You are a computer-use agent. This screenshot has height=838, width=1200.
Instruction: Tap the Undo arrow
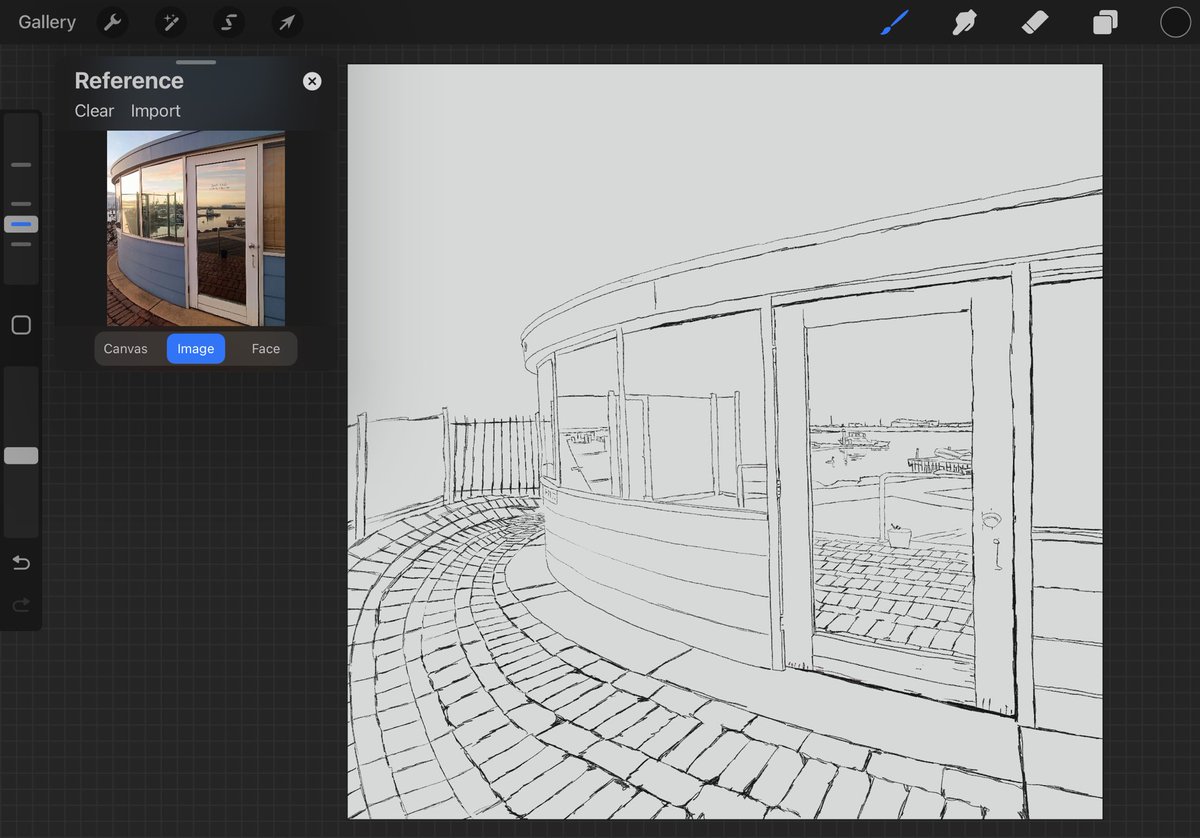click(x=21, y=562)
